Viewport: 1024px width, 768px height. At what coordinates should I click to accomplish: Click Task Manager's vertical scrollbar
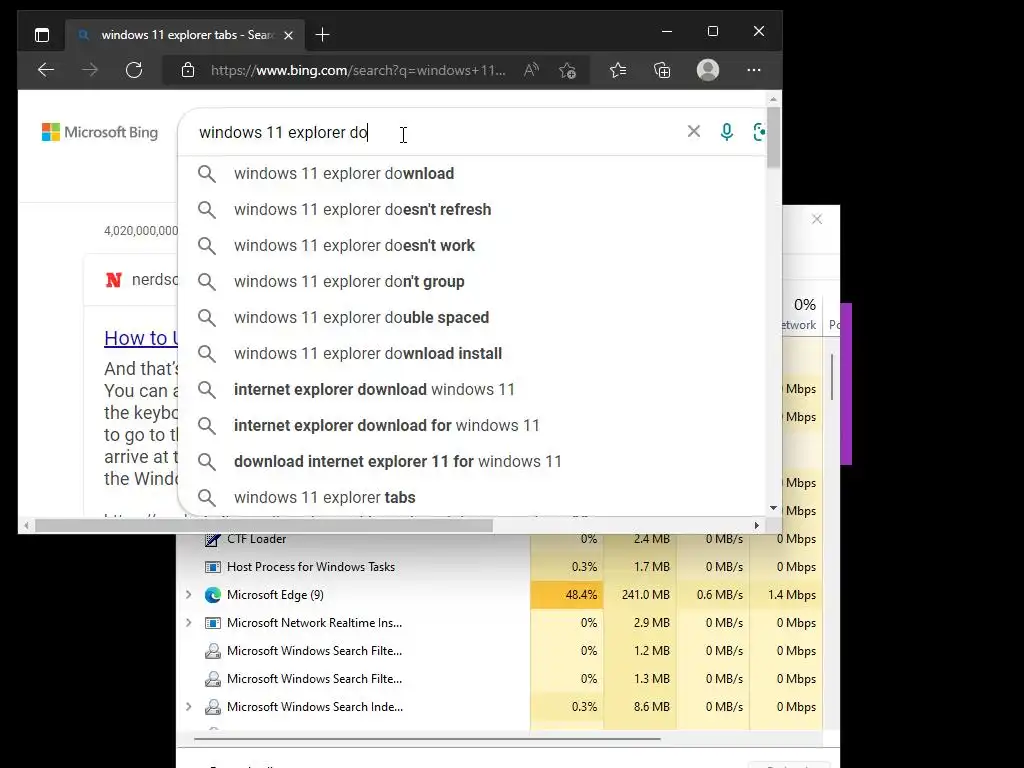pos(831,377)
